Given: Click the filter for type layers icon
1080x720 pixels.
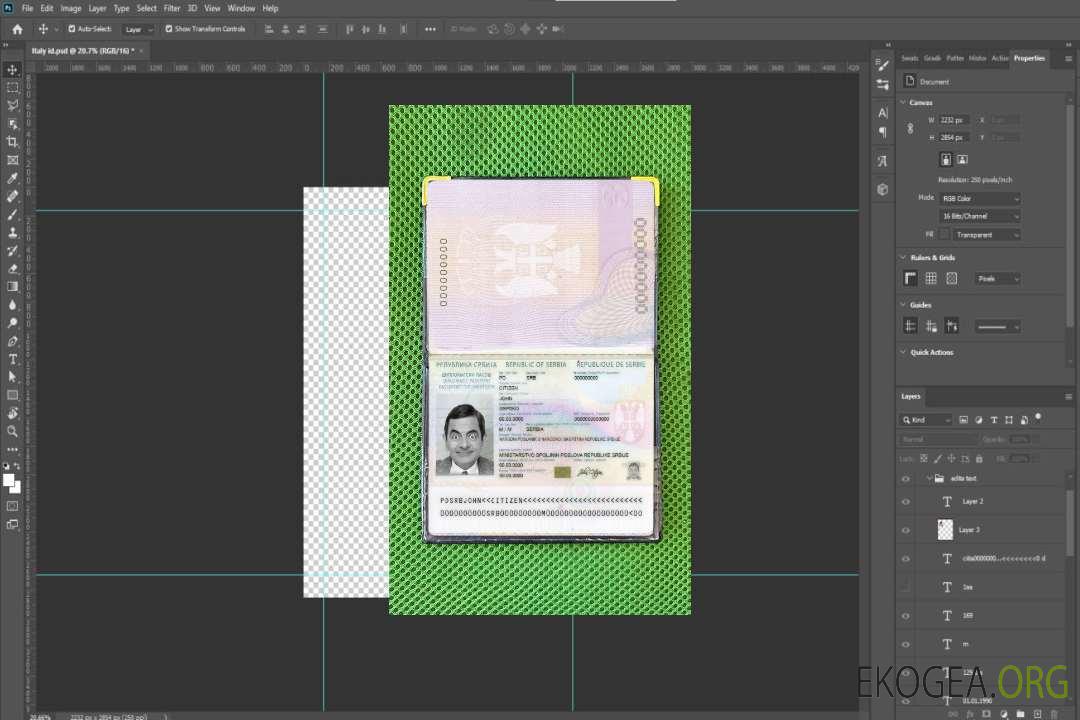Looking at the screenshot, I should [994, 420].
